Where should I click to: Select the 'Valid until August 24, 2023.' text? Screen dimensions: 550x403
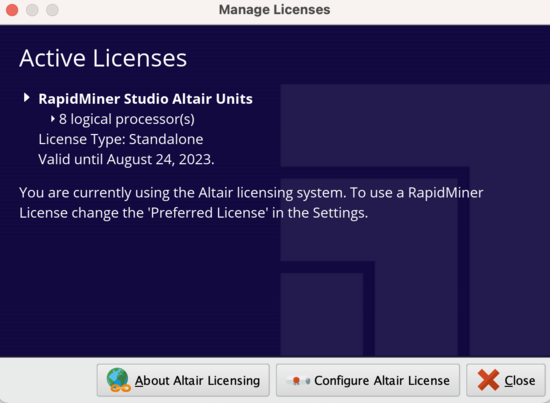126,160
